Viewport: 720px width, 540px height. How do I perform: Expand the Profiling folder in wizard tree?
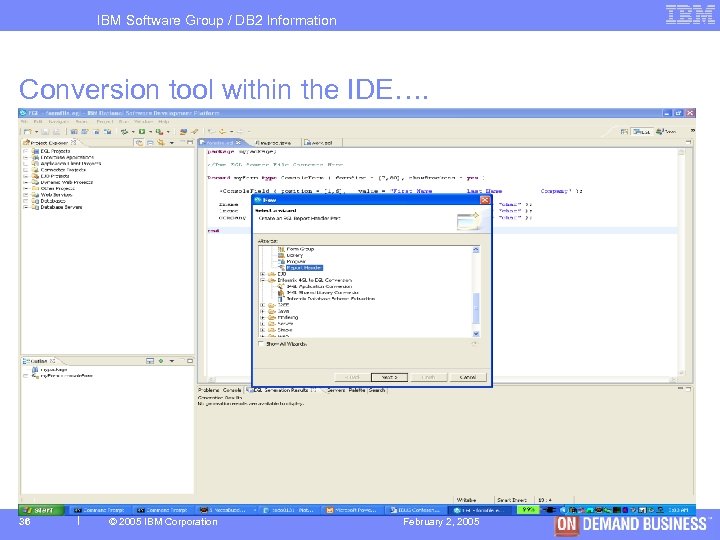(x=263, y=317)
